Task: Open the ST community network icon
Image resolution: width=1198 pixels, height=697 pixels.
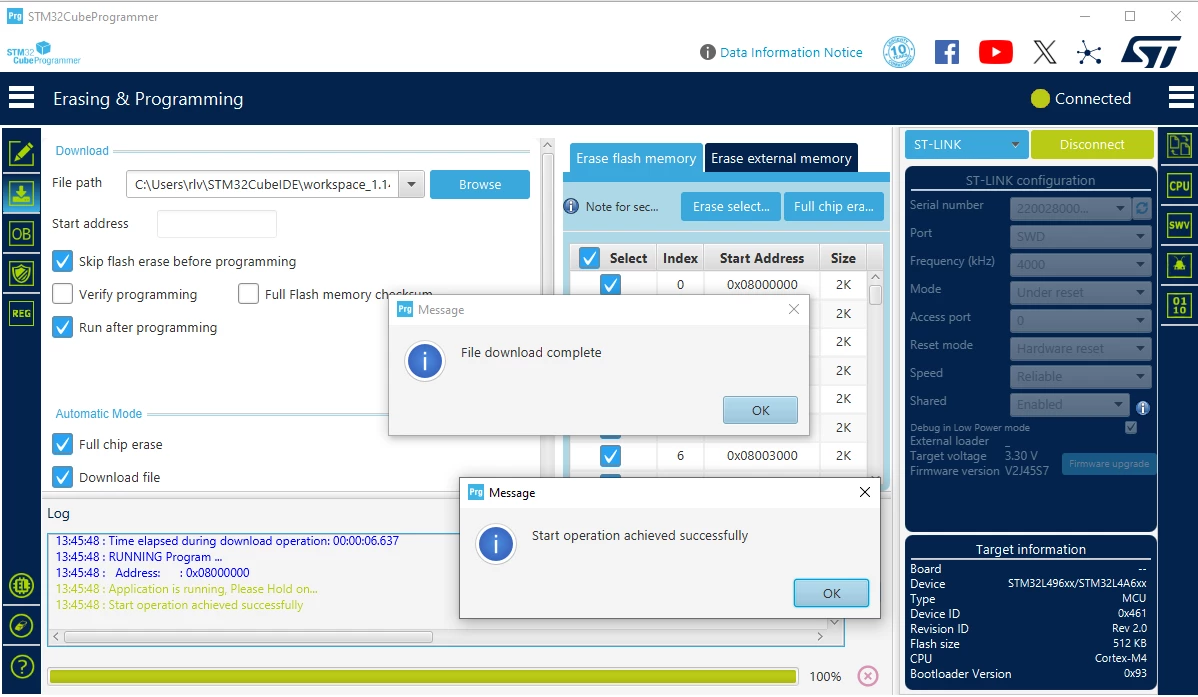Action: [1089, 52]
